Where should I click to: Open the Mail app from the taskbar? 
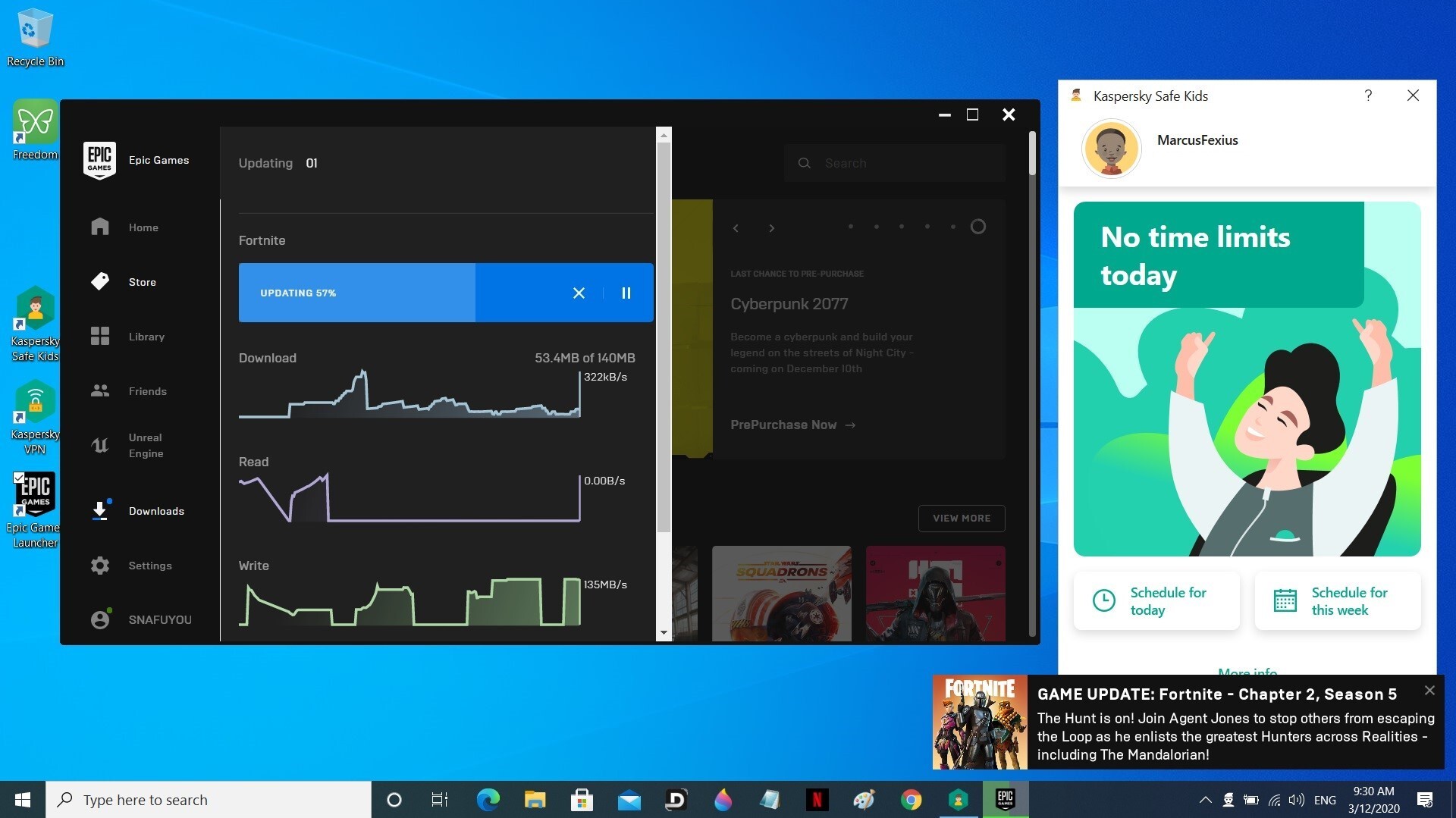629,800
